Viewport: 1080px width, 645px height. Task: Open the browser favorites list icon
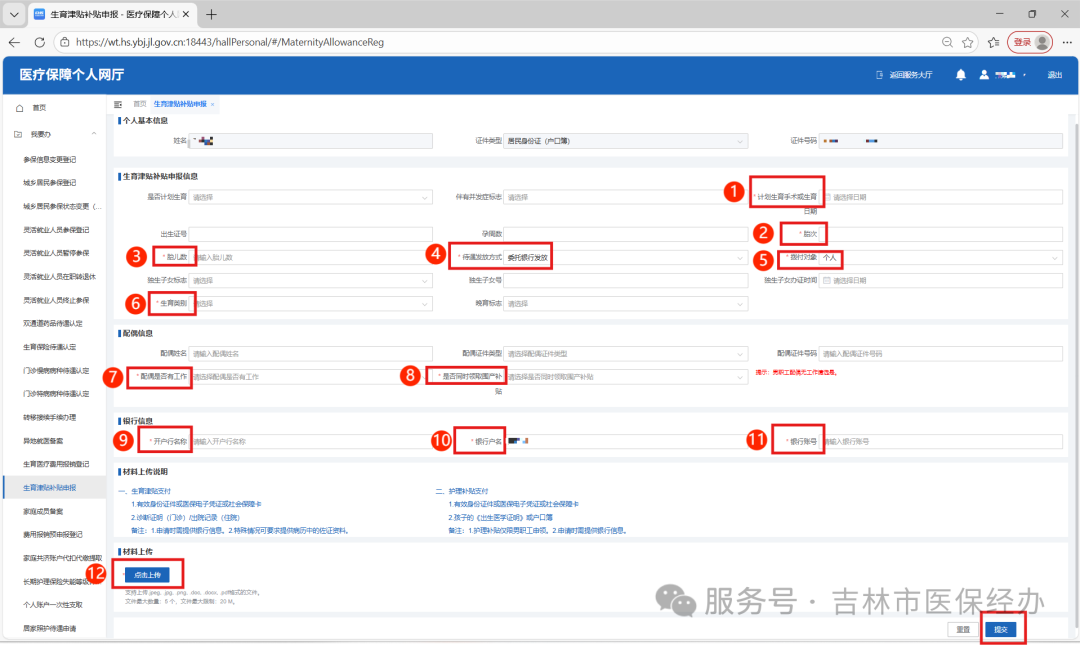click(993, 42)
